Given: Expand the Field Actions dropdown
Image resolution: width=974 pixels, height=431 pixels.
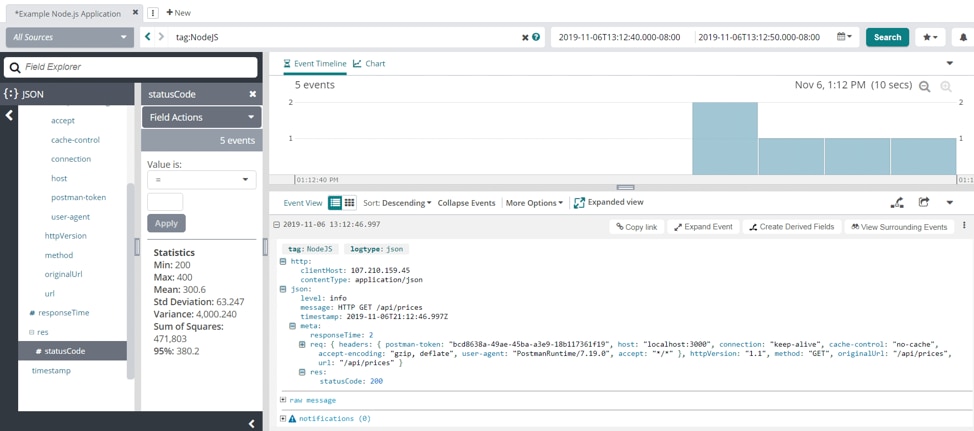Looking at the screenshot, I should [201, 117].
